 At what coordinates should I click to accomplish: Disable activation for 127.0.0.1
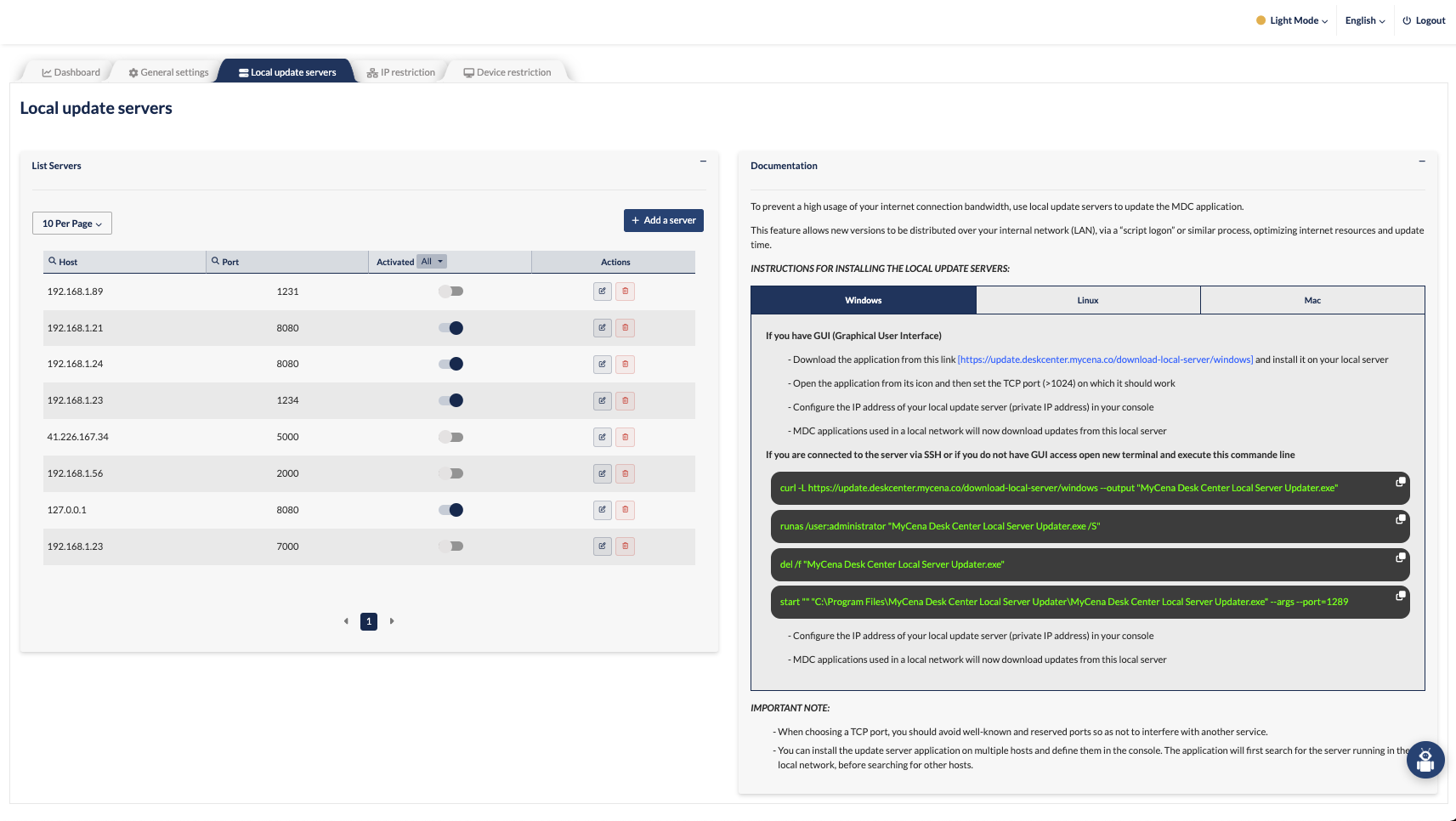tap(450, 510)
